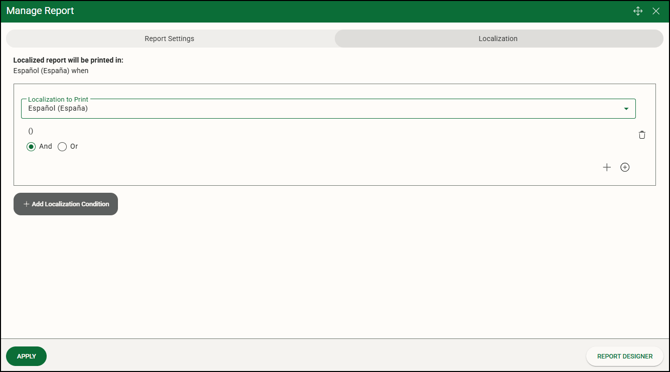Click the Manage Report title text
Image resolution: width=670 pixels, height=372 pixels.
coord(40,11)
